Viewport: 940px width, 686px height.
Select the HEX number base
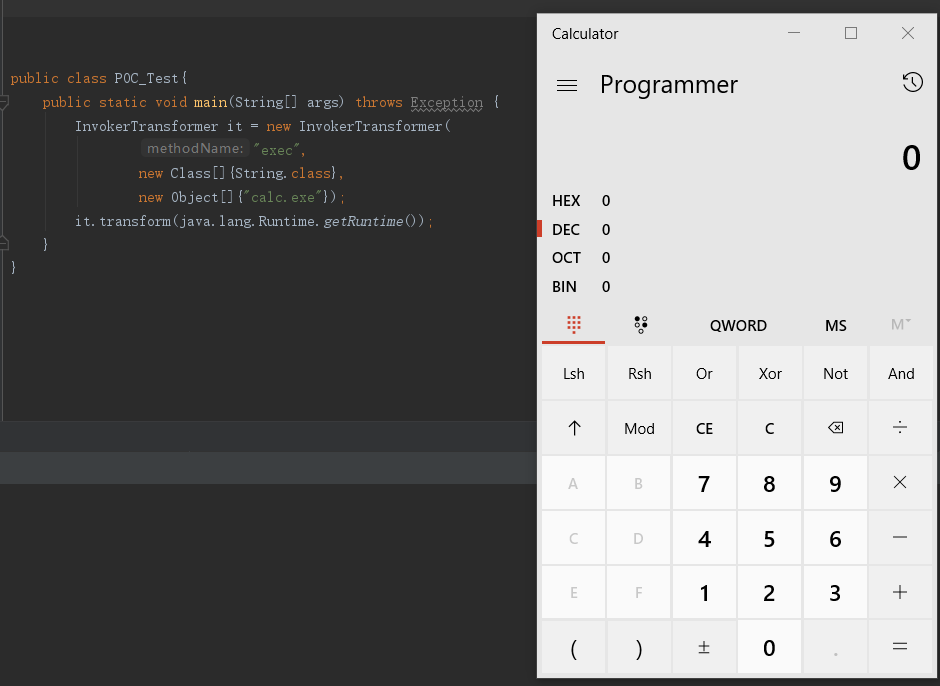[x=581, y=201]
